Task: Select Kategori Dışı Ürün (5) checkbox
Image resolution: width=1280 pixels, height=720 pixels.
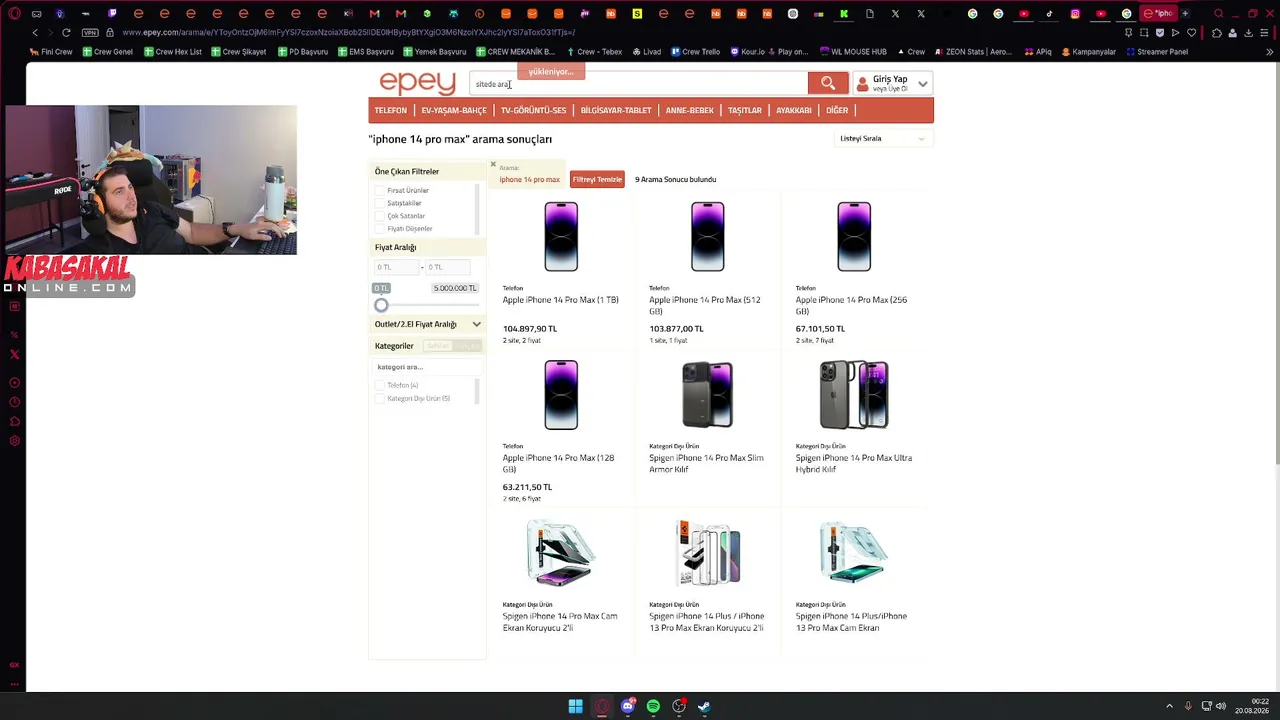Action: pyautogui.click(x=380, y=398)
